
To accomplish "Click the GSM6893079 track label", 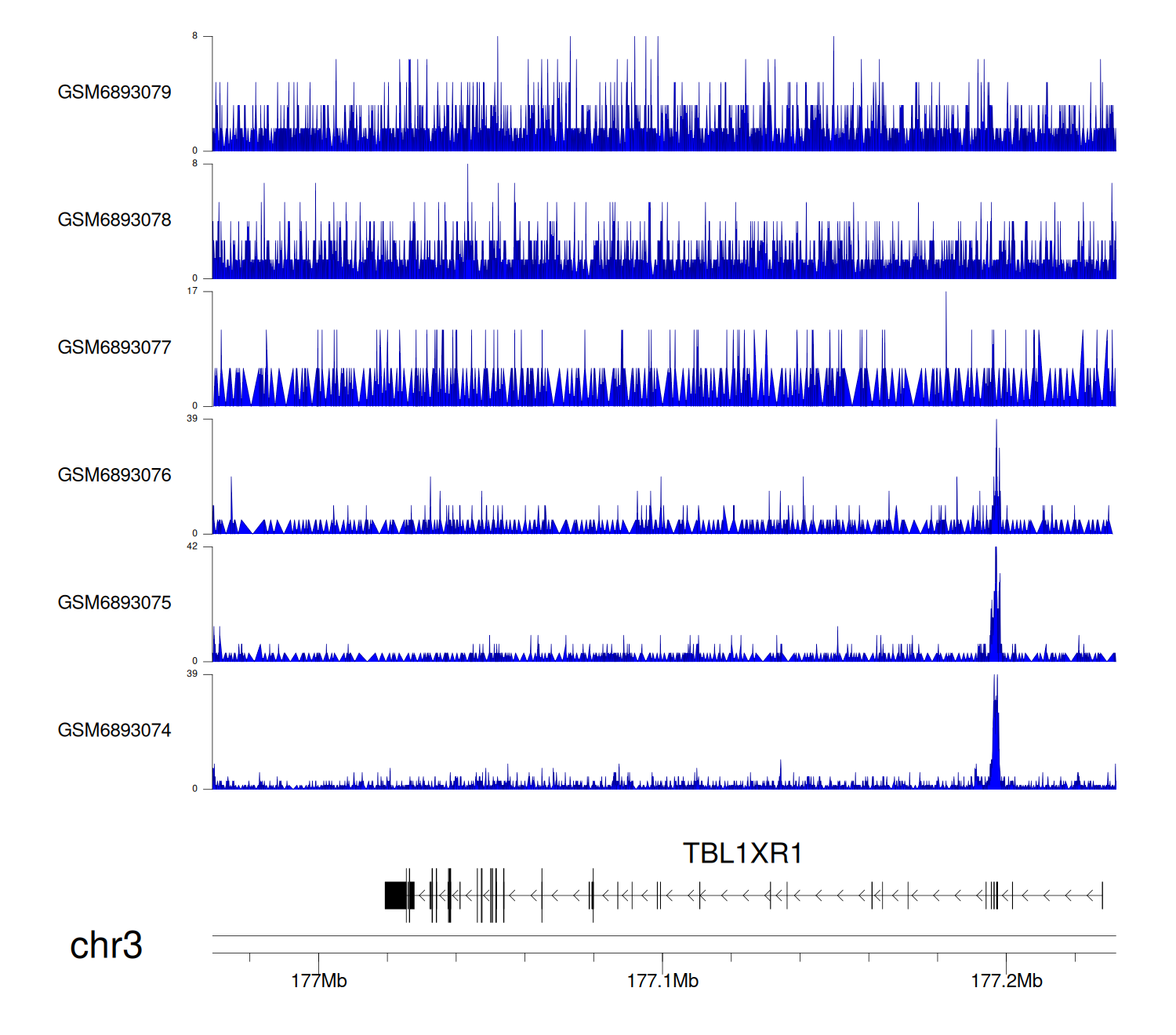I will (x=114, y=92).
